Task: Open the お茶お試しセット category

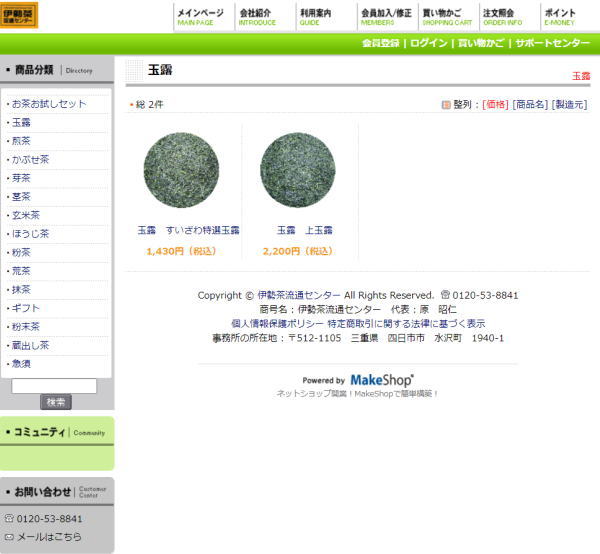Action: tap(48, 104)
